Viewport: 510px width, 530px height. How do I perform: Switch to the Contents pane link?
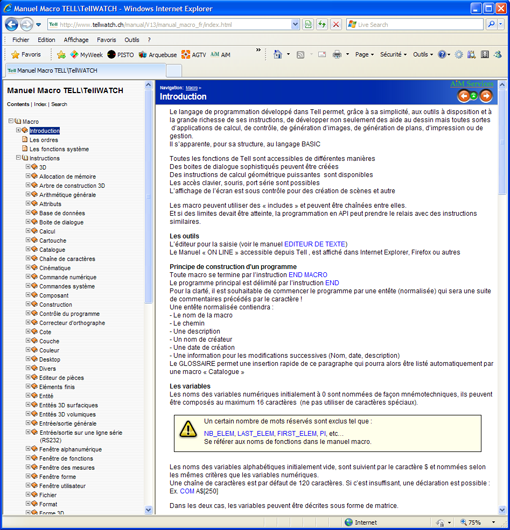point(18,104)
